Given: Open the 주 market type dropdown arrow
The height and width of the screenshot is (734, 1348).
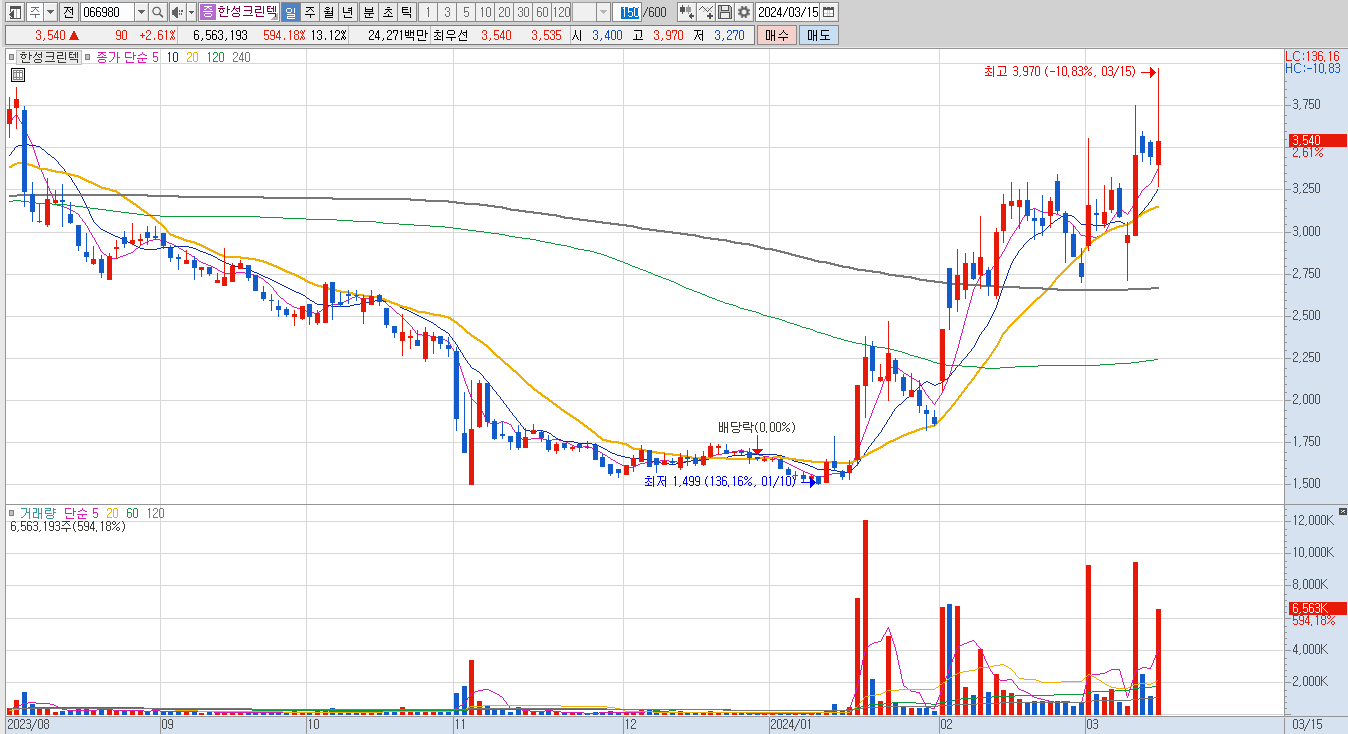Looking at the screenshot, I should tap(50, 12).
